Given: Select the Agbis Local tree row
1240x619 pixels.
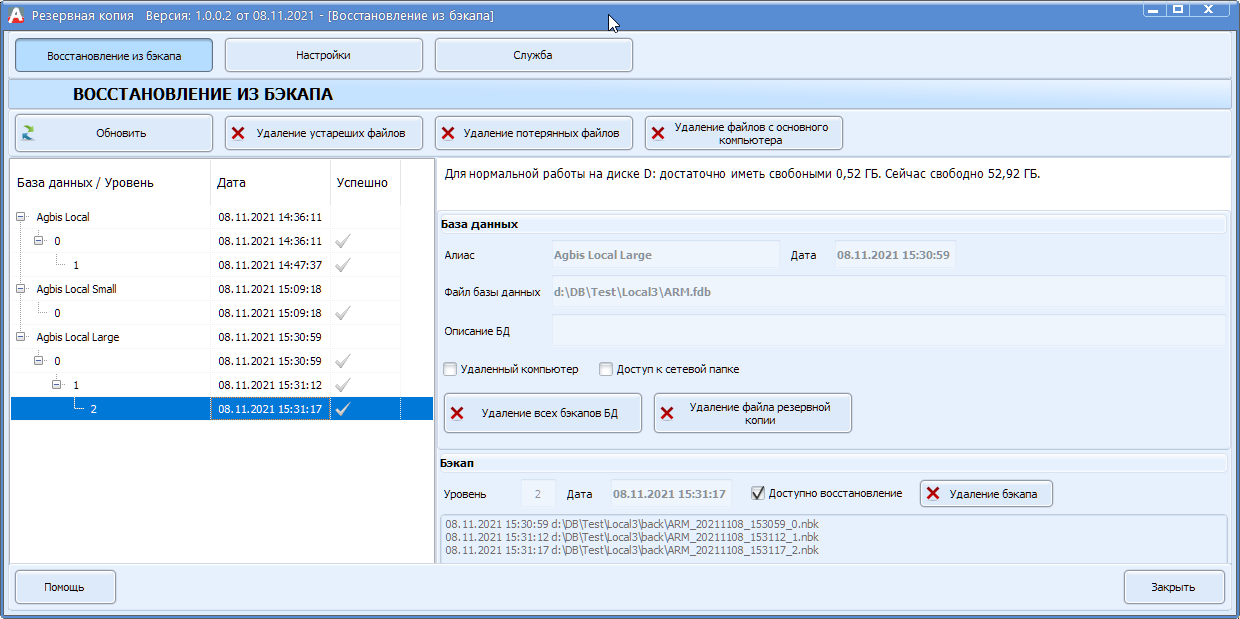Looking at the screenshot, I should [x=222, y=217].
